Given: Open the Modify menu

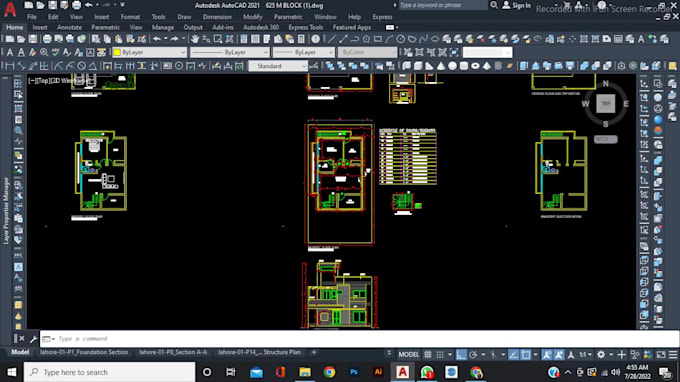Looking at the screenshot, I should tap(252, 17).
